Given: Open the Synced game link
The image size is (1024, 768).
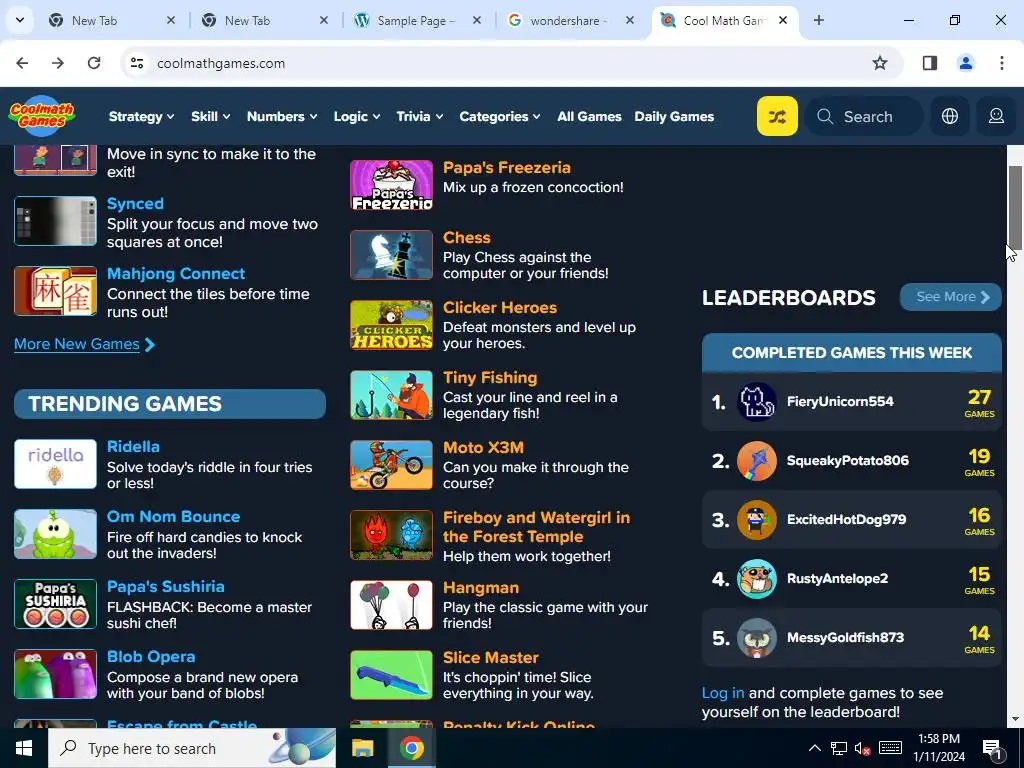Looking at the screenshot, I should tap(135, 204).
